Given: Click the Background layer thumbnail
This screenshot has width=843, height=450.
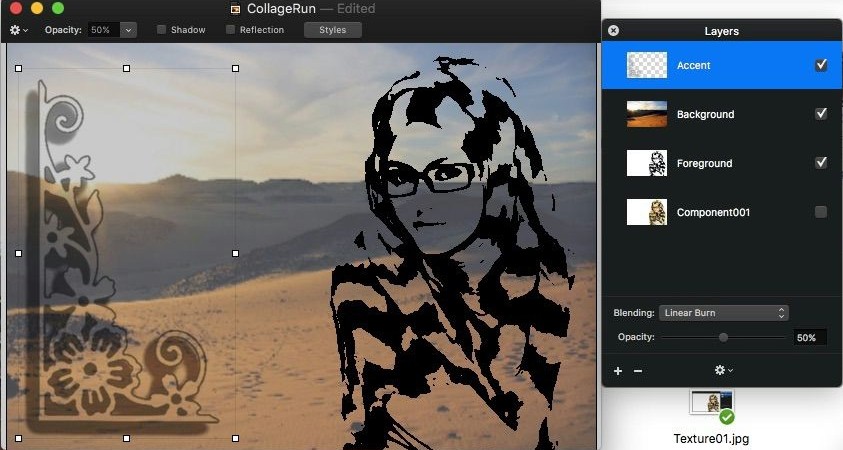Looking at the screenshot, I should 647,114.
